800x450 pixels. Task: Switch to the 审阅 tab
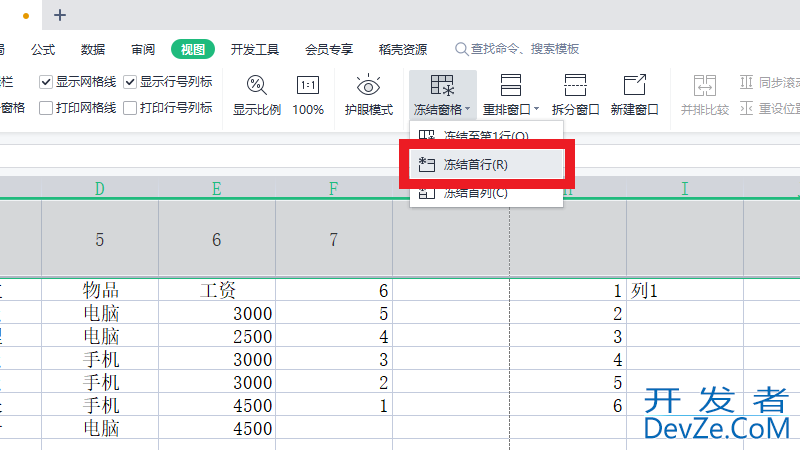(x=143, y=49)
